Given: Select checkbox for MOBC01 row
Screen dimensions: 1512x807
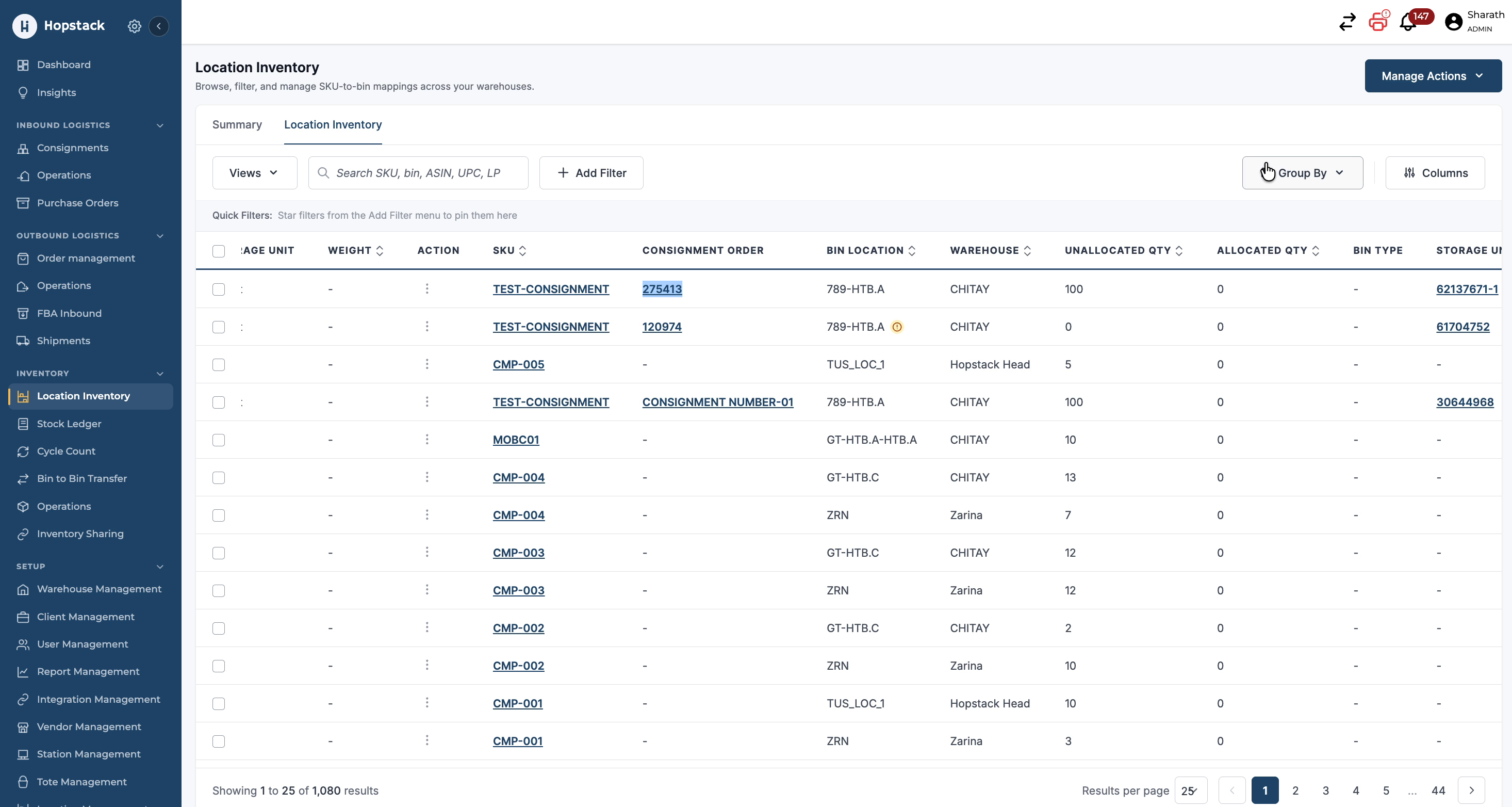Looking at the screenshot, I should tap(218, 439).
